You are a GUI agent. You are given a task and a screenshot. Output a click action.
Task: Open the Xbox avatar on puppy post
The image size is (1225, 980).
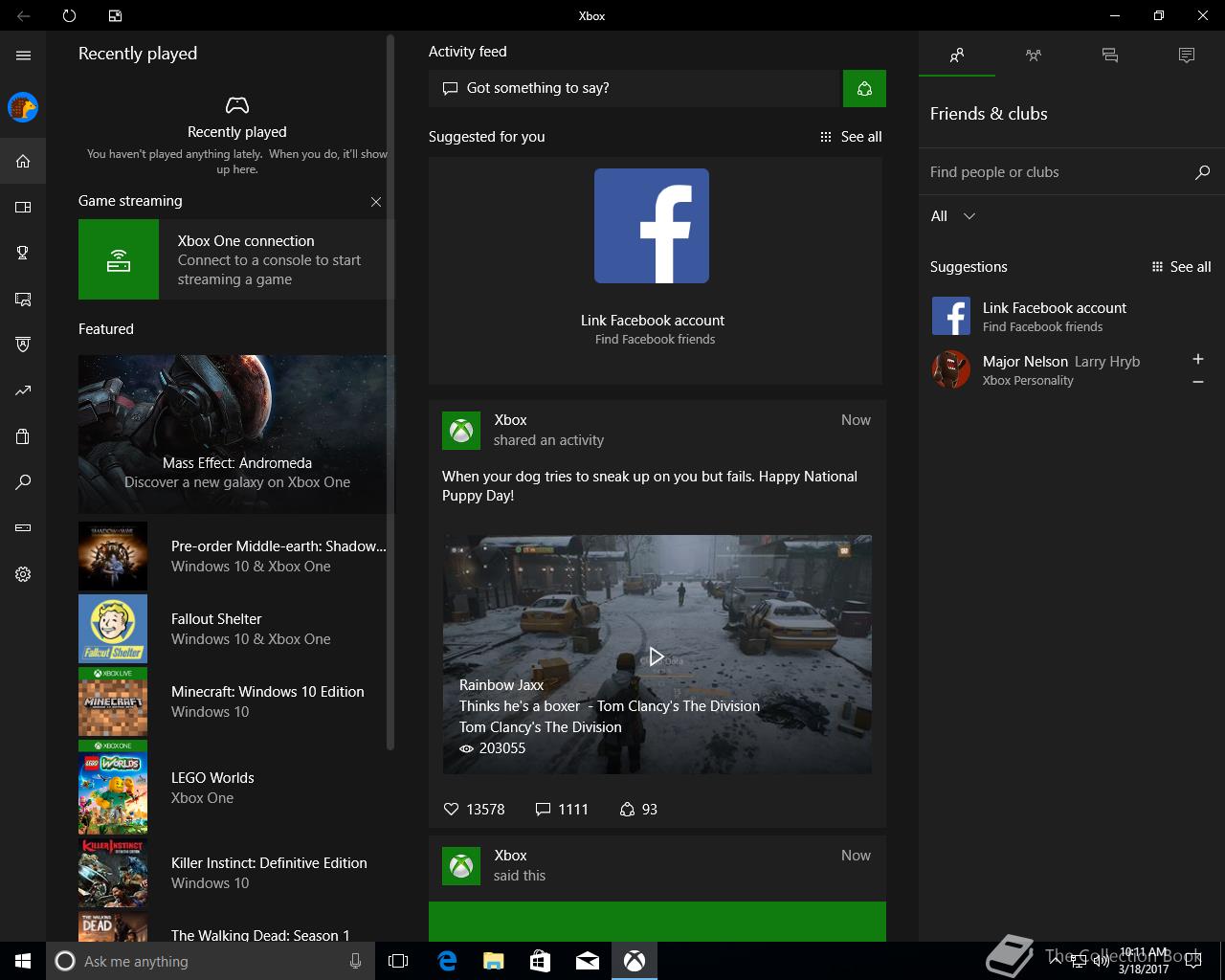[461, 431]
